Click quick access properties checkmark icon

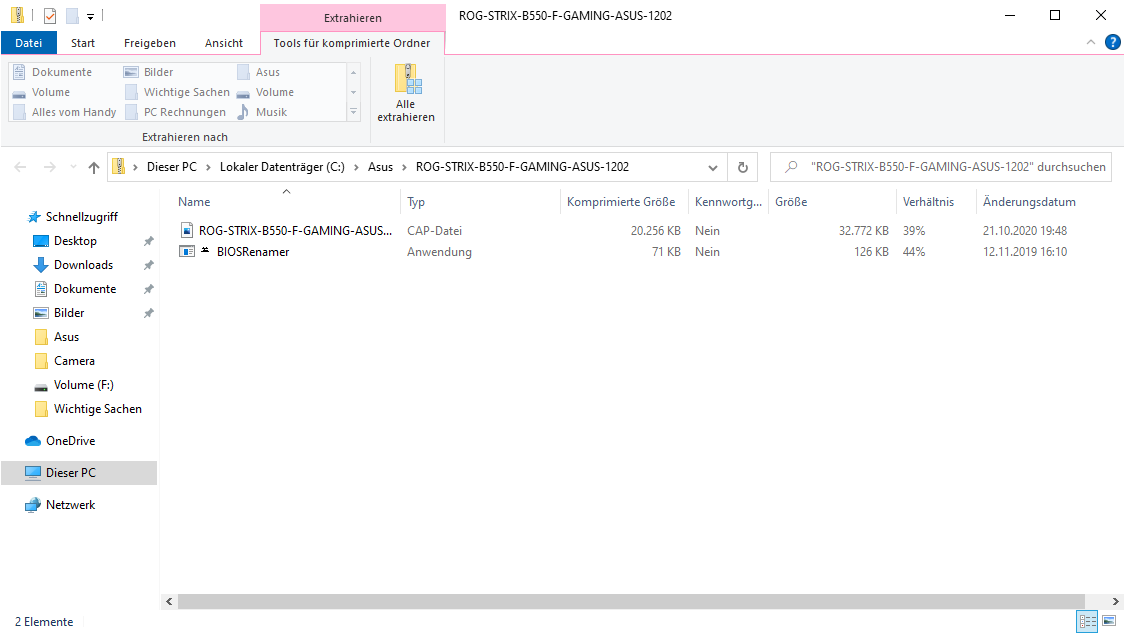pos(50,16)
